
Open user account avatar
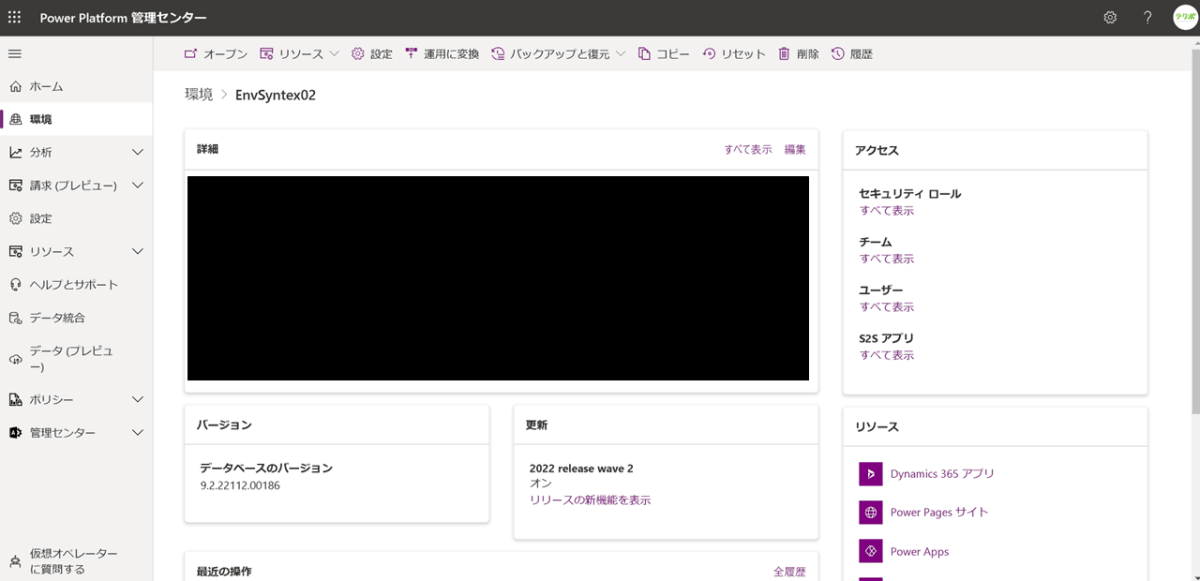click(1185, 17)
